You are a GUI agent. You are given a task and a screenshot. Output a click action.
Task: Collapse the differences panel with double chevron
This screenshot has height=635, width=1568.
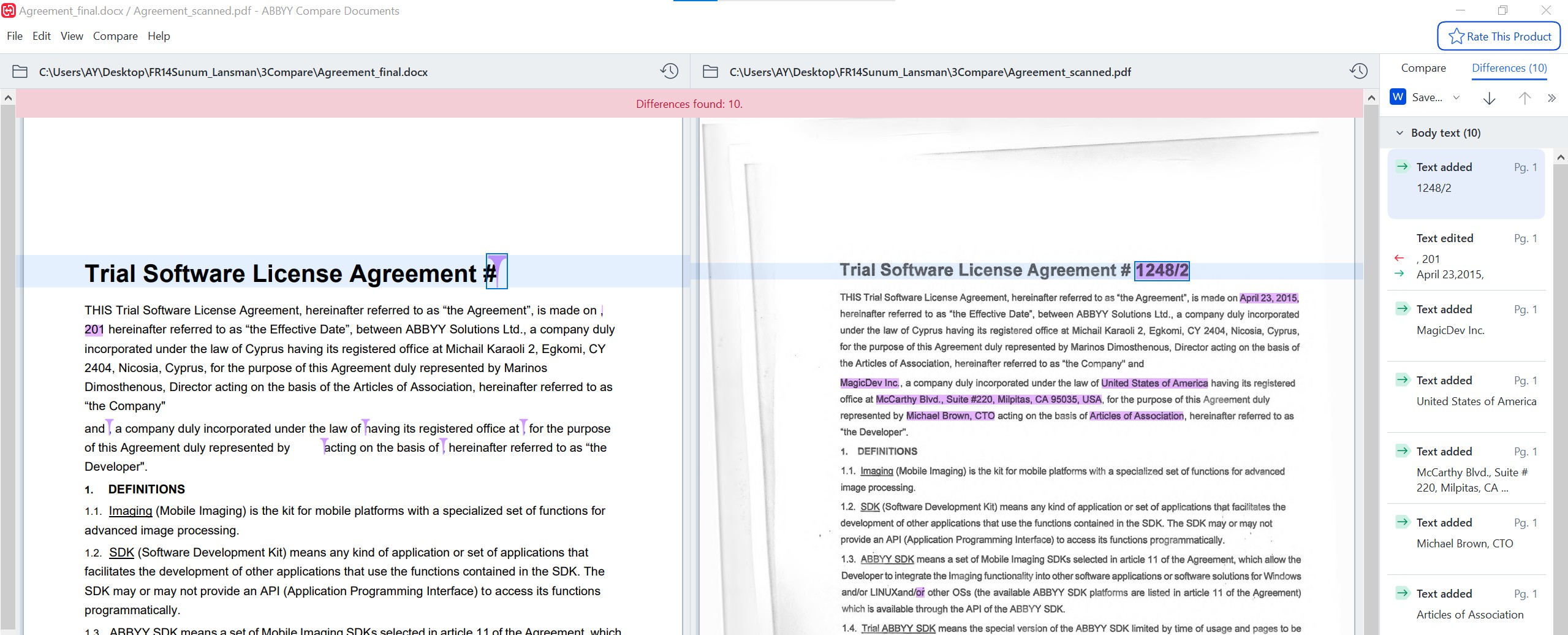coord(1551,98)
